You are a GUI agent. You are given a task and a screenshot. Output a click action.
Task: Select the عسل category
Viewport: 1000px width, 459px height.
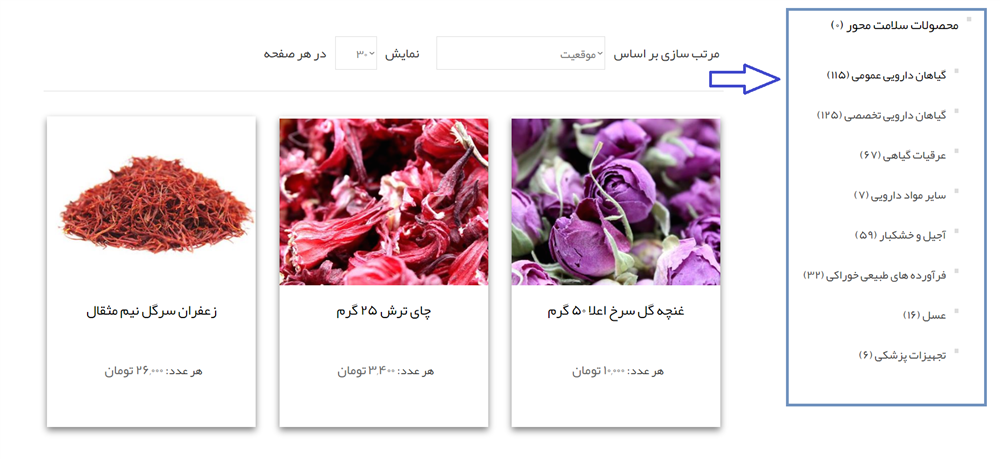(925, 316)
